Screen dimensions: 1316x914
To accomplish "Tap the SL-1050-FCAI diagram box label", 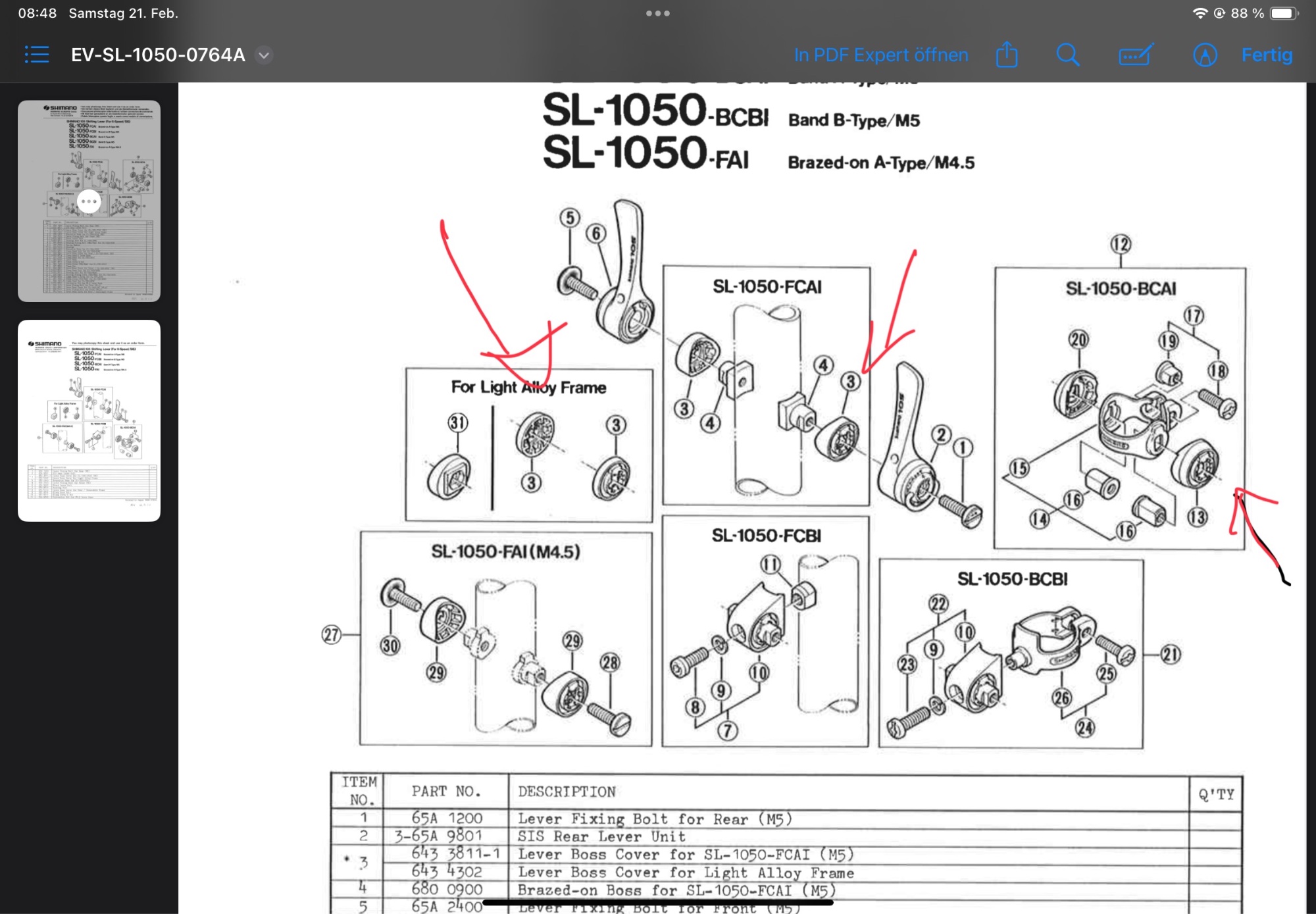I will tap(767, 287).
